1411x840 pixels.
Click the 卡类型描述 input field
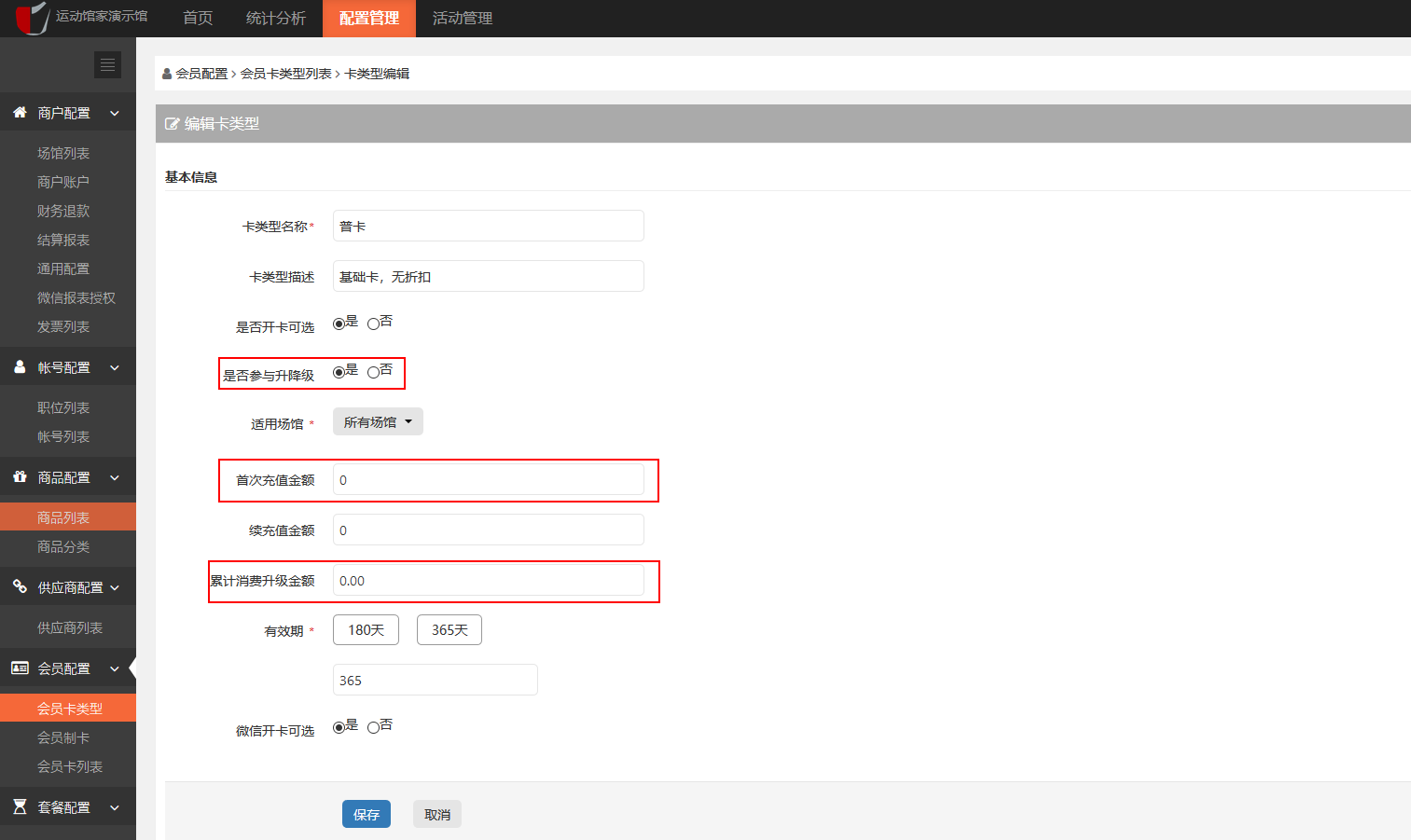pyautogui.click(x=489, y=276)
